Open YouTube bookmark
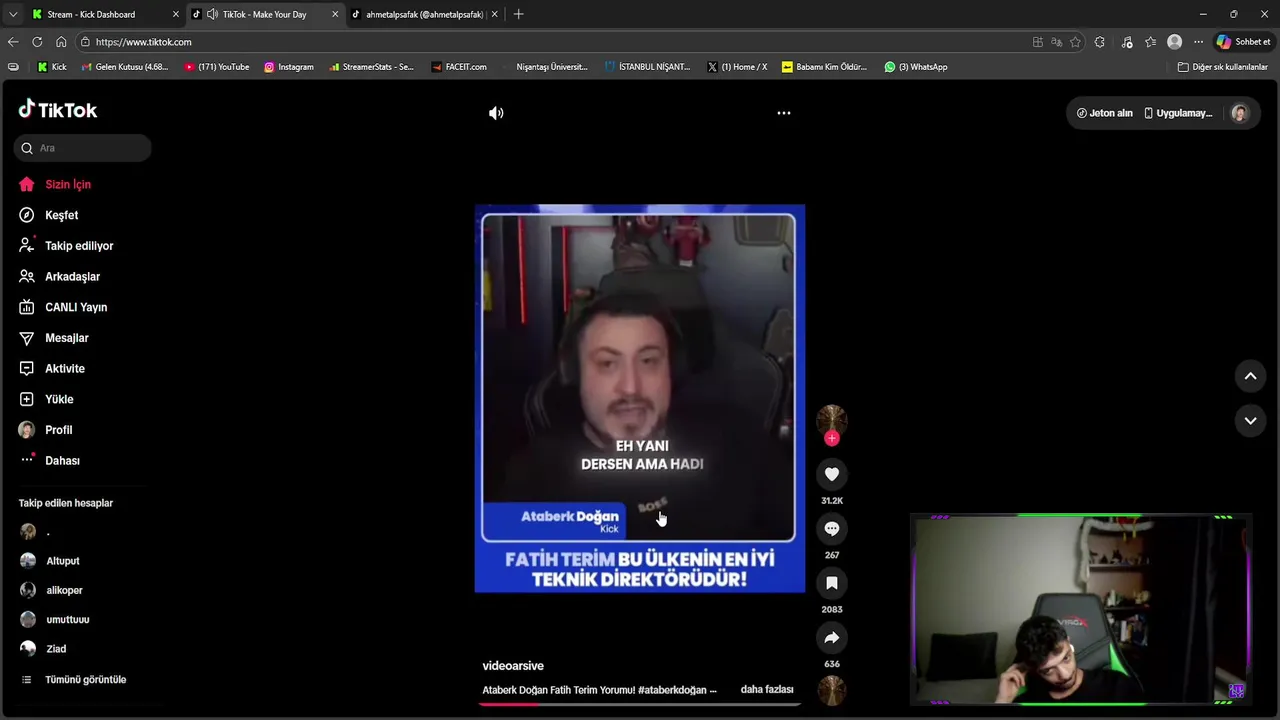This screenshot has height=720, width=1280. pos(217,67)
